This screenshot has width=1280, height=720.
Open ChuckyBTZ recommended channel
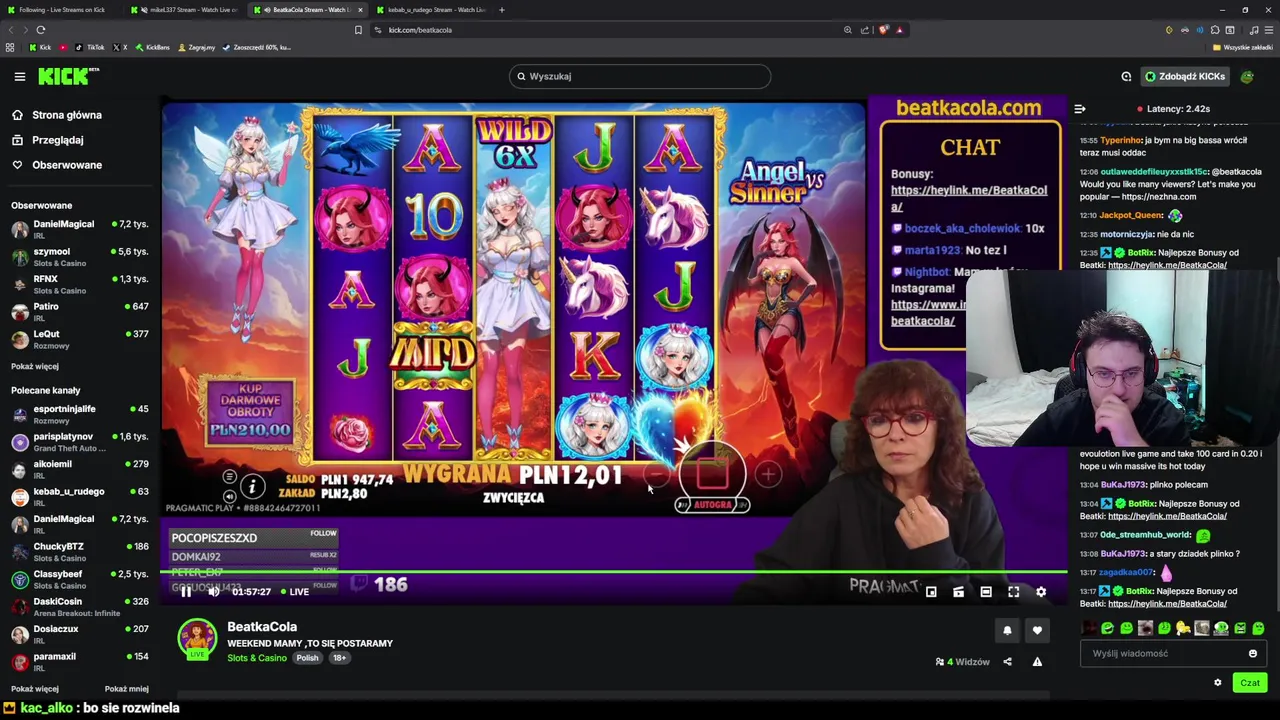(80, 551)
